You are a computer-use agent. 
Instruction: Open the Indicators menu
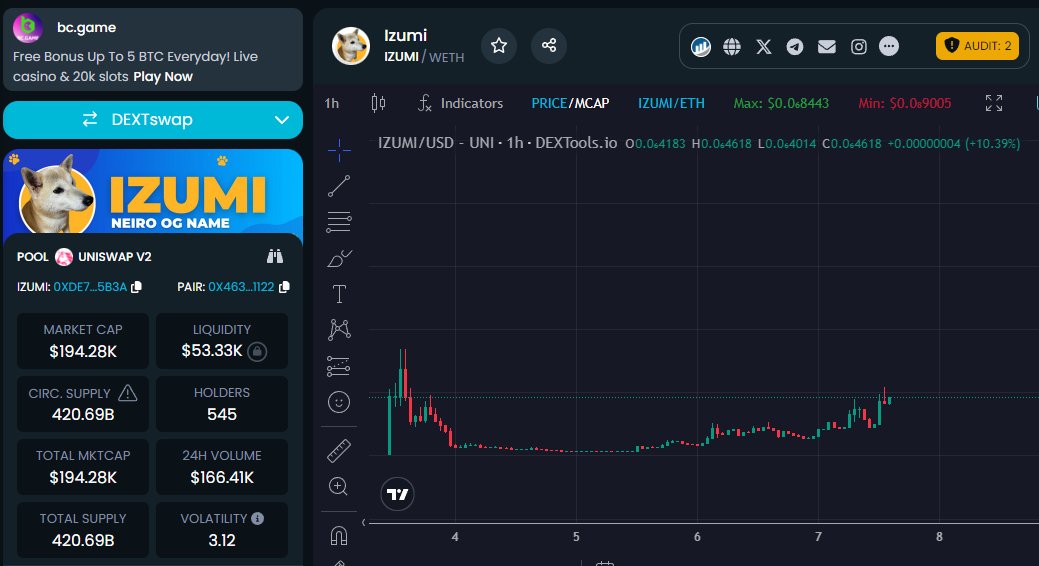(x=461, y=103)
